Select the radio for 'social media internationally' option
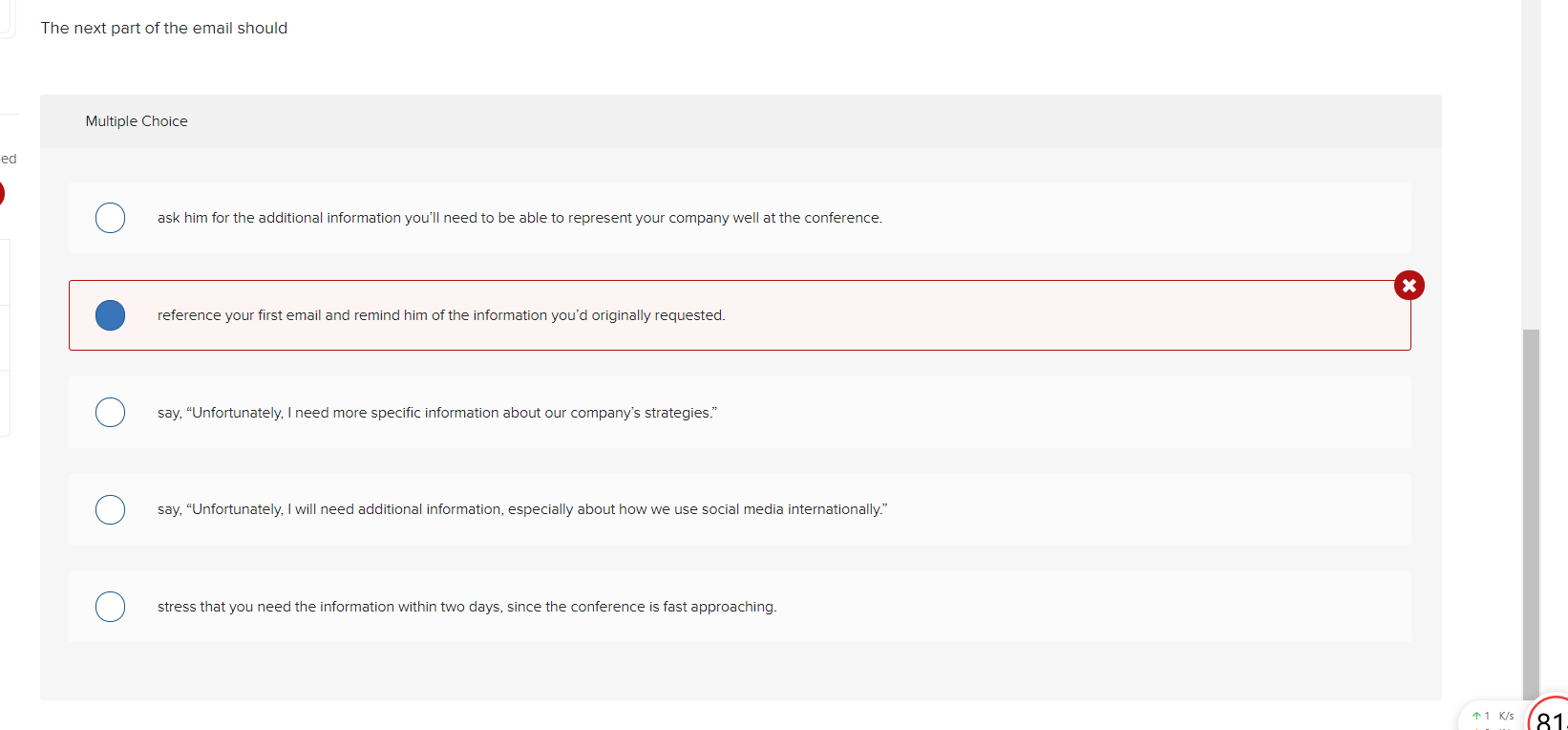This screenshot has height=730, width=1568. click(x=110, y=509)
